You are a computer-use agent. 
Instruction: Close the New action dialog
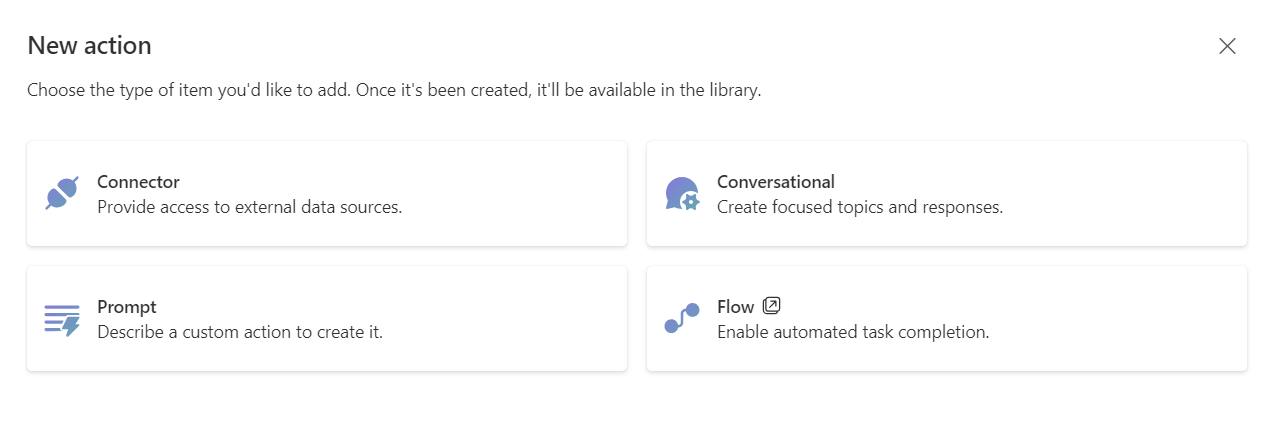coord(1227,46)
